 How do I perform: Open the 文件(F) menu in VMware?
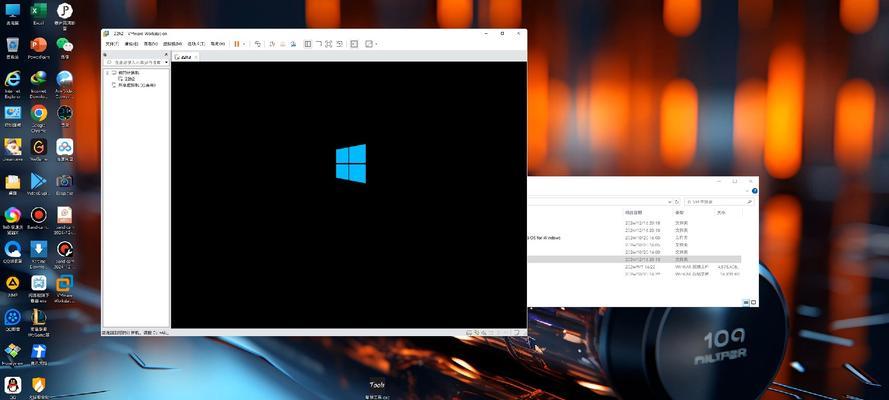(112, 44)
